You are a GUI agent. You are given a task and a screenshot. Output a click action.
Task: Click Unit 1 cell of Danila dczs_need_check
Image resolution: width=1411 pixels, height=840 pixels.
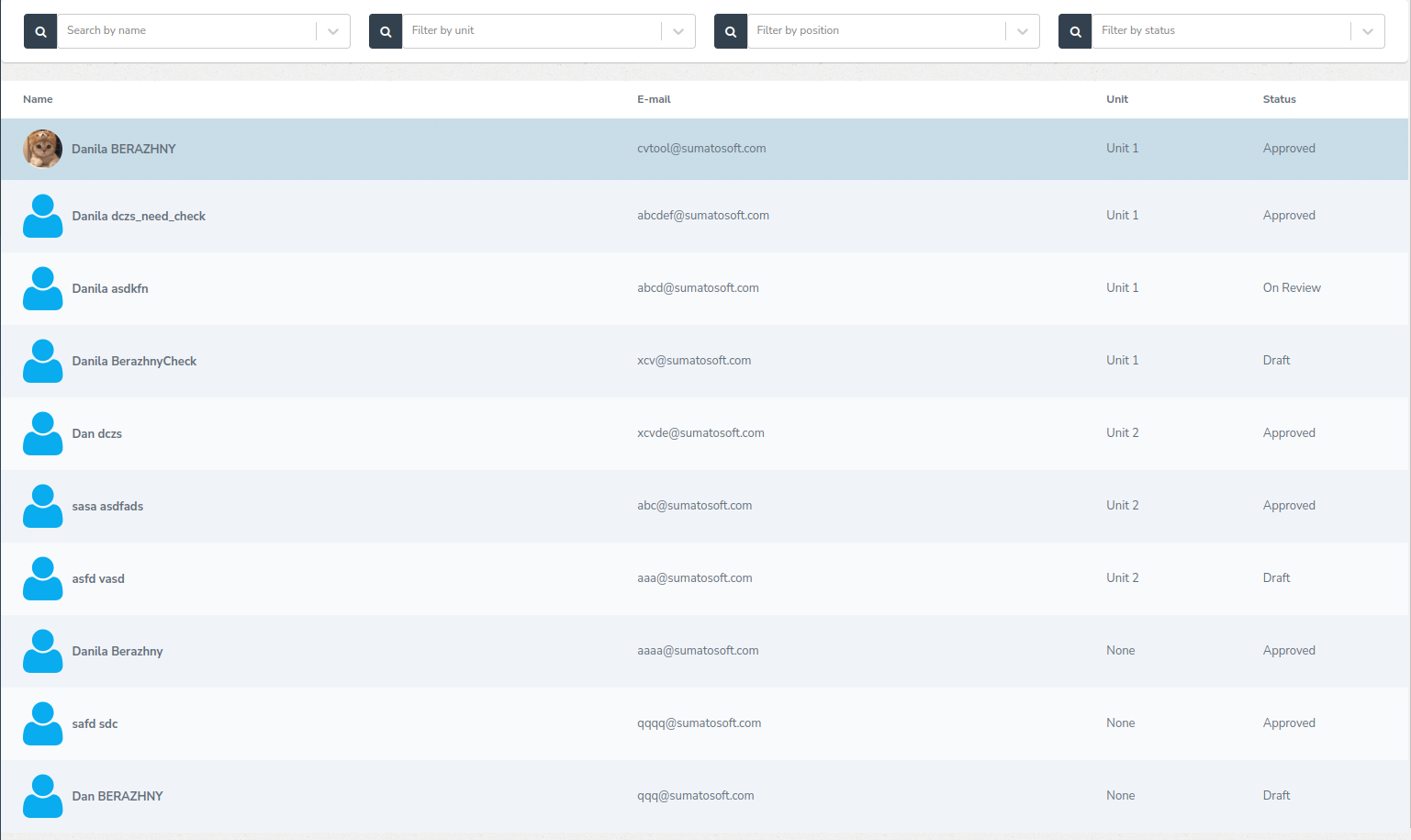pos(1123,215)
